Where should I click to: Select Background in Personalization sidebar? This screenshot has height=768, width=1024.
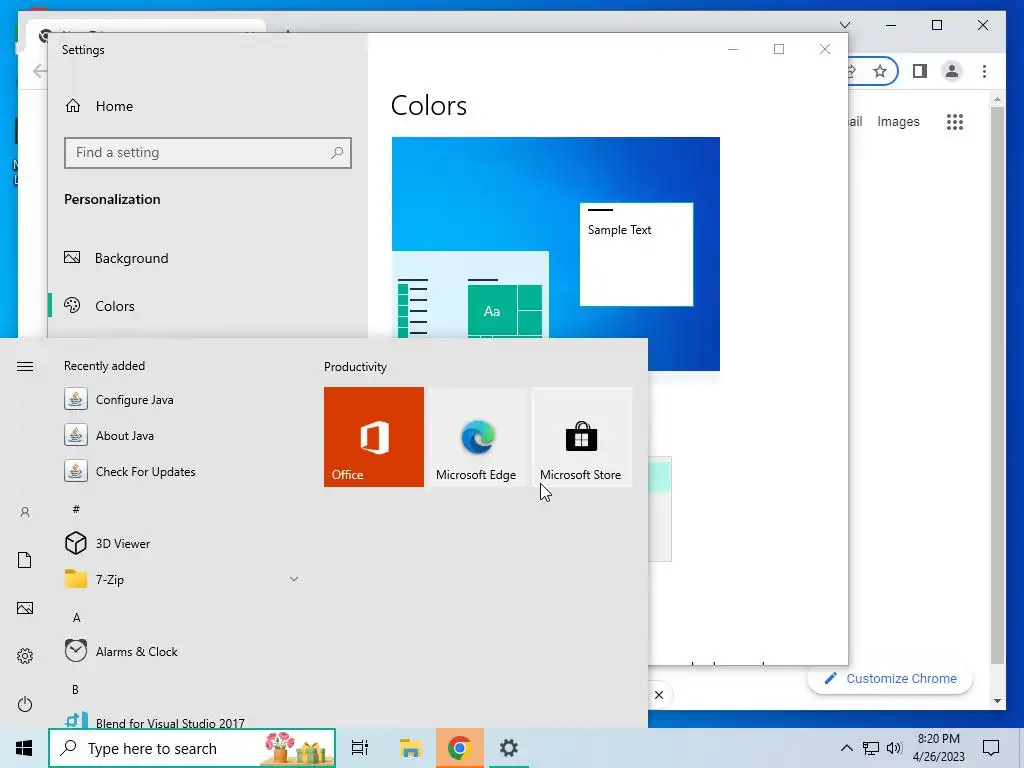208,258
